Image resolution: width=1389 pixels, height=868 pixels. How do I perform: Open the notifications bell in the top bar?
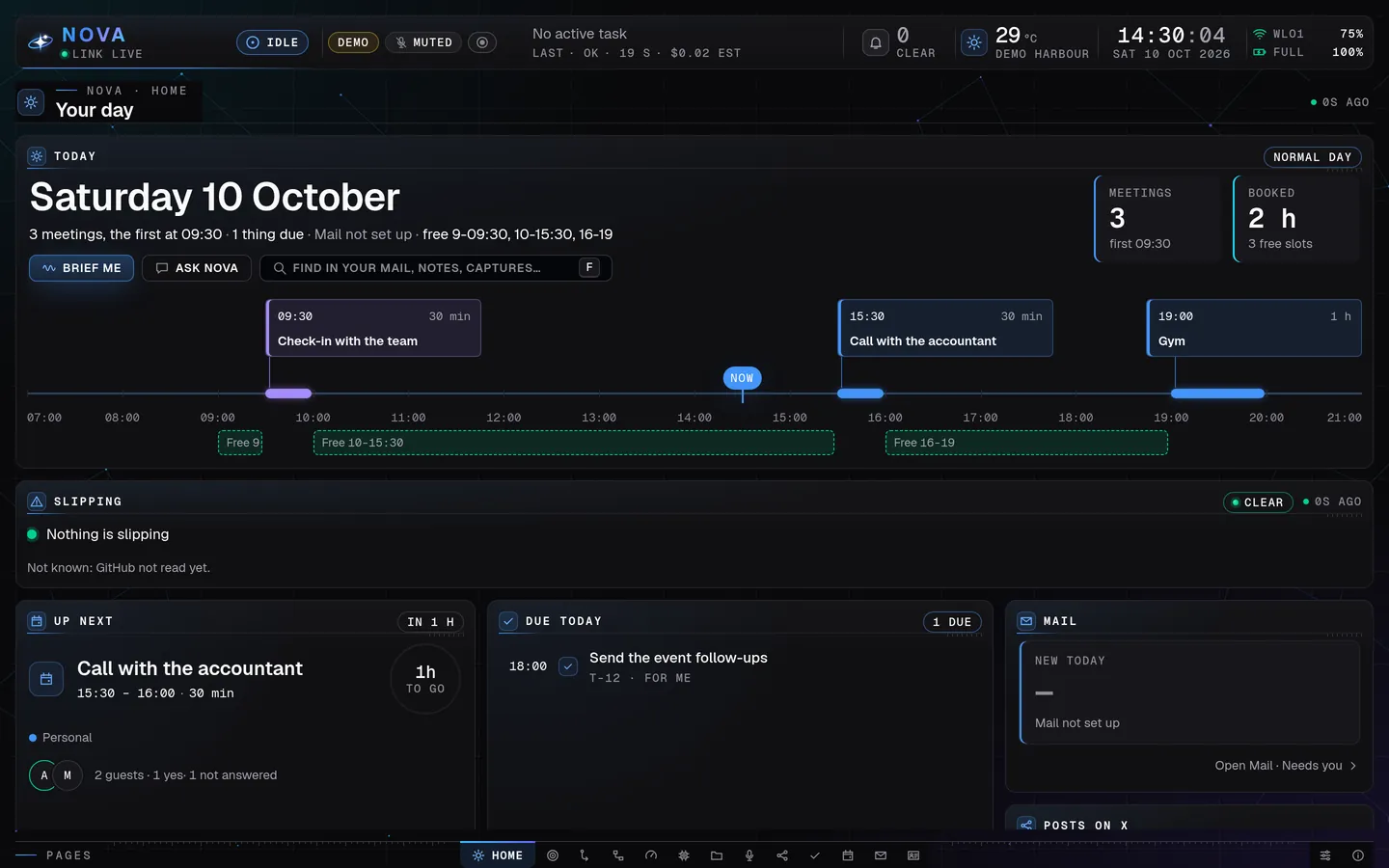(875, 42)
